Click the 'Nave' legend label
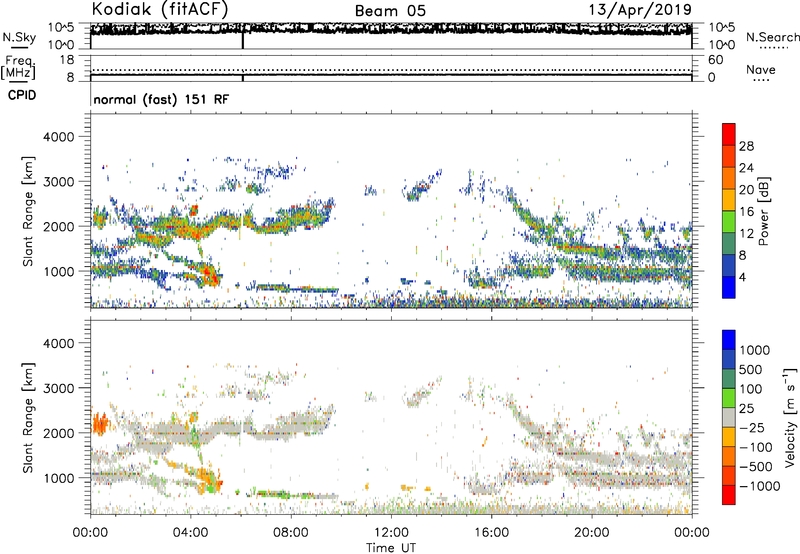Viewport: 800px width, 554px height. click(x=761, y=69)
